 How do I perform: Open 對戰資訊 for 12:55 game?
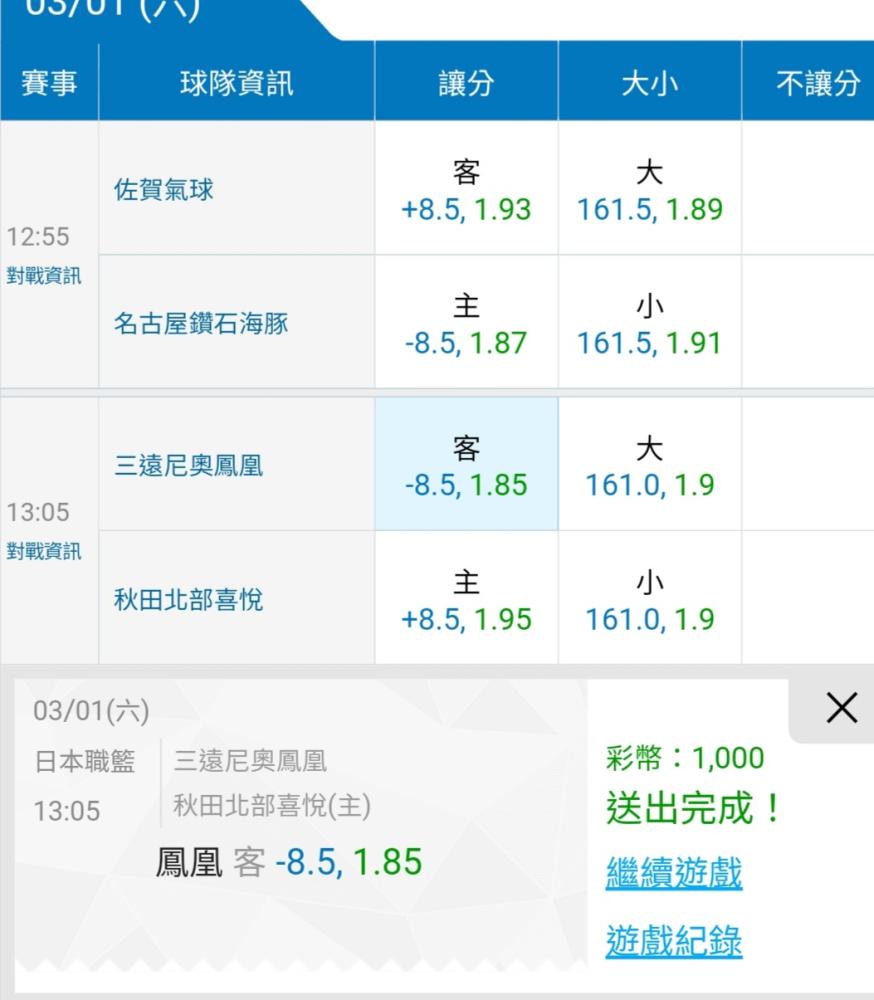[x=44, y=276]
